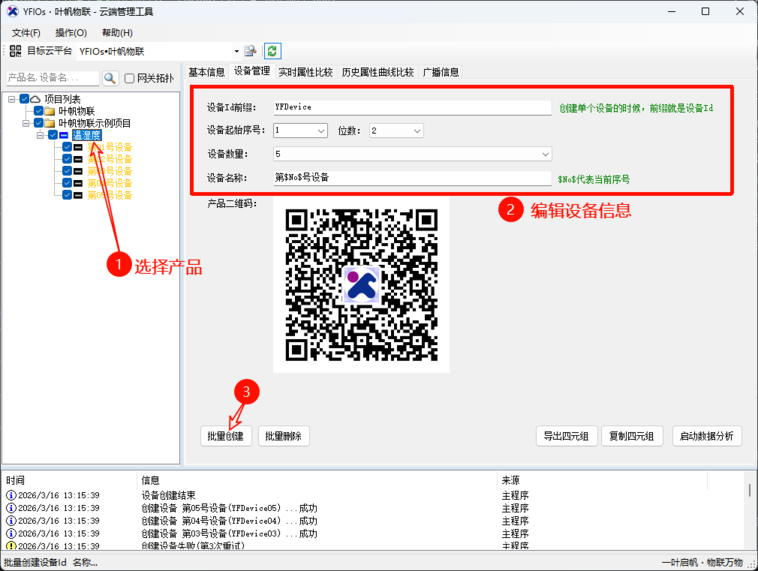Switch to the 实时属性比较 tab
Image resolution: width=758 pixels, height=571 pixels.
tap(305, 72)
